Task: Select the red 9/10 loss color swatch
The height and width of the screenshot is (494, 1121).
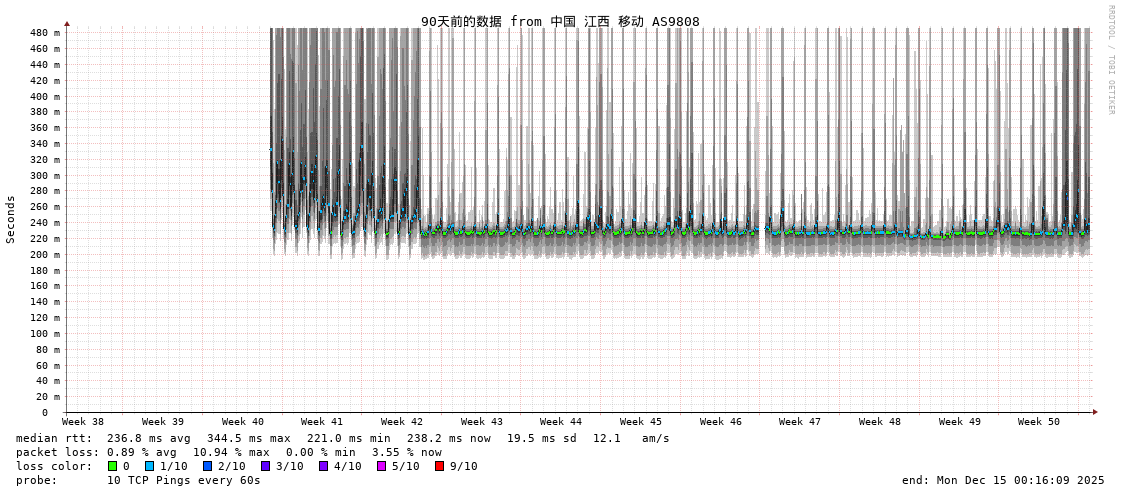Action: [439, 466]
